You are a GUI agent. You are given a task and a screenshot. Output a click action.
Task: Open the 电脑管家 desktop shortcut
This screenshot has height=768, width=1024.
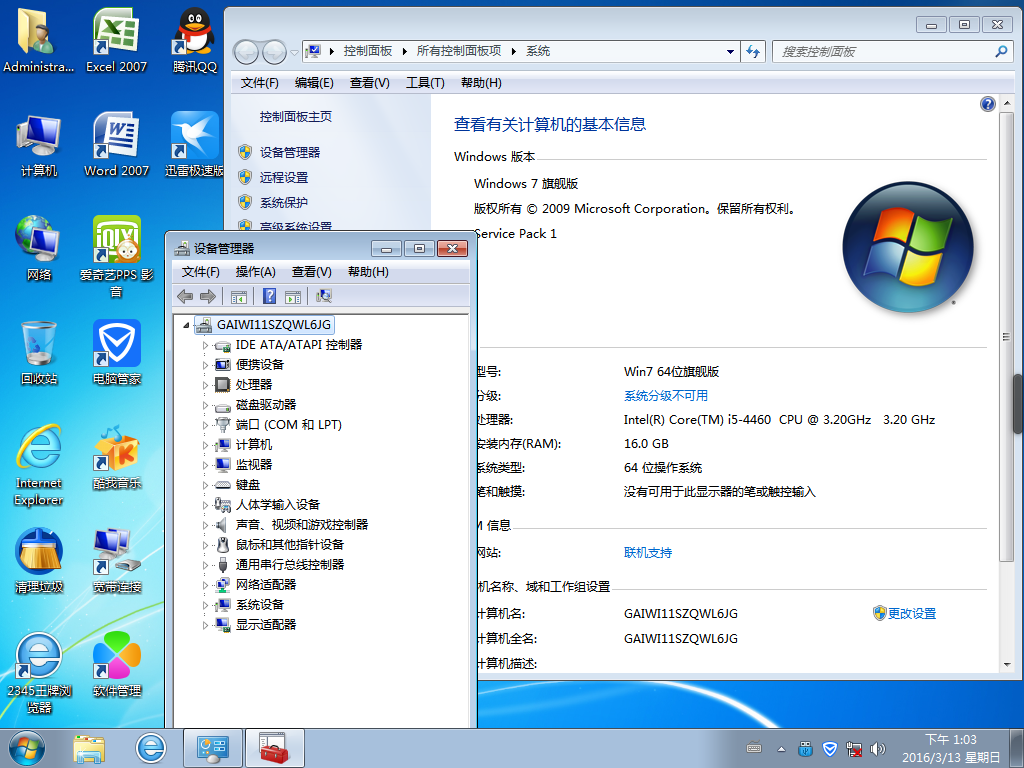click(x=117, y=352)
